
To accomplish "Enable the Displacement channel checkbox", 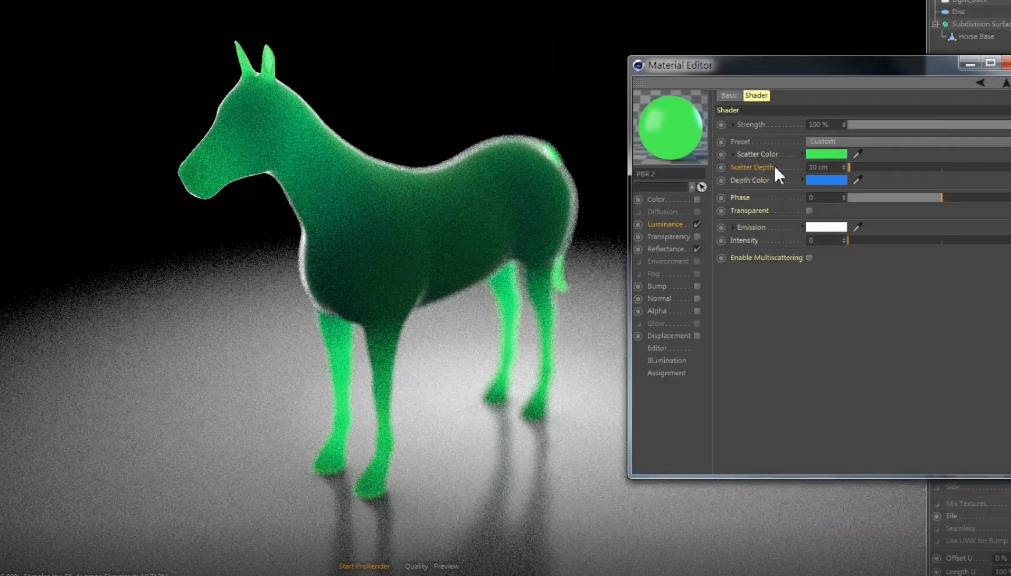I will pos(697,335).
